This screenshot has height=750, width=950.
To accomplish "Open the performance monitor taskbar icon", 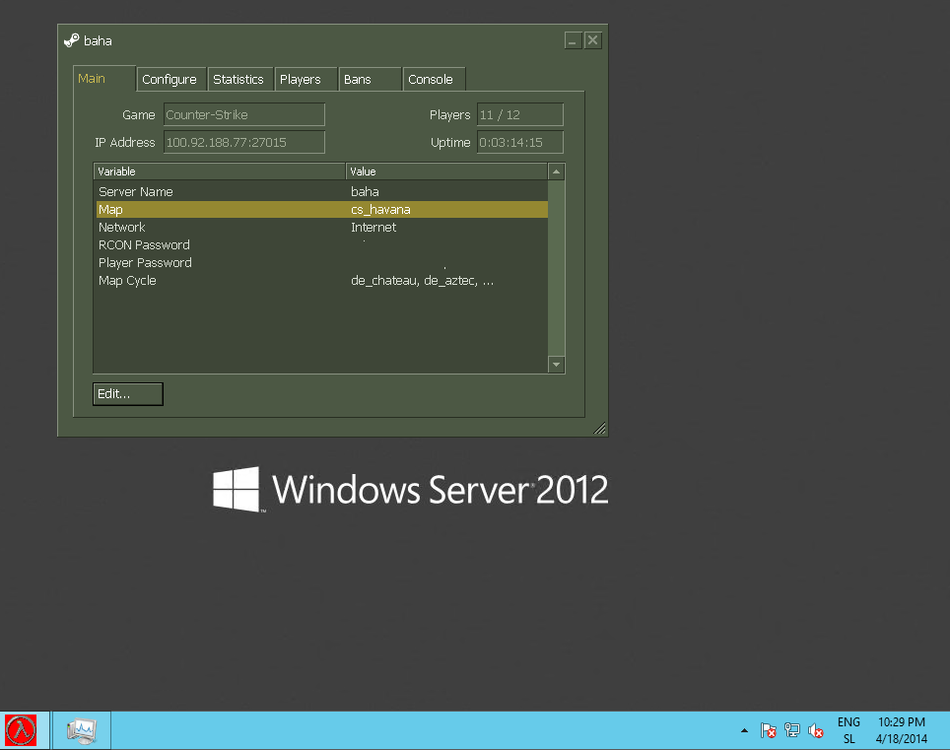I will tap(81, 731).
